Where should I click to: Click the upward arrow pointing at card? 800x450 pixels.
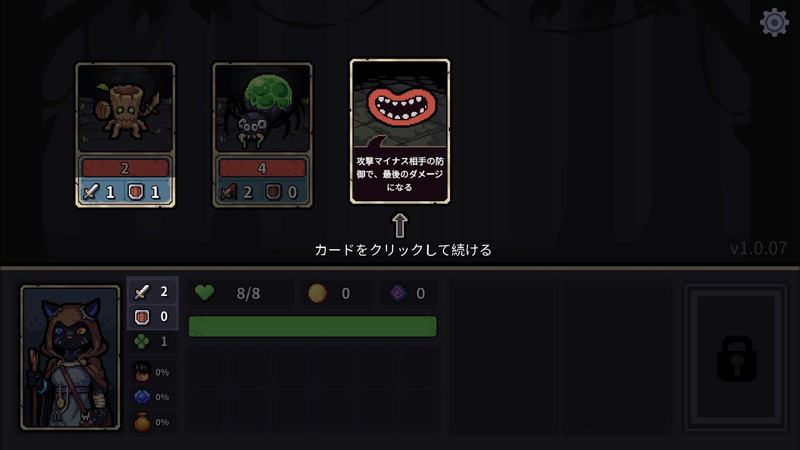(399, 225)
